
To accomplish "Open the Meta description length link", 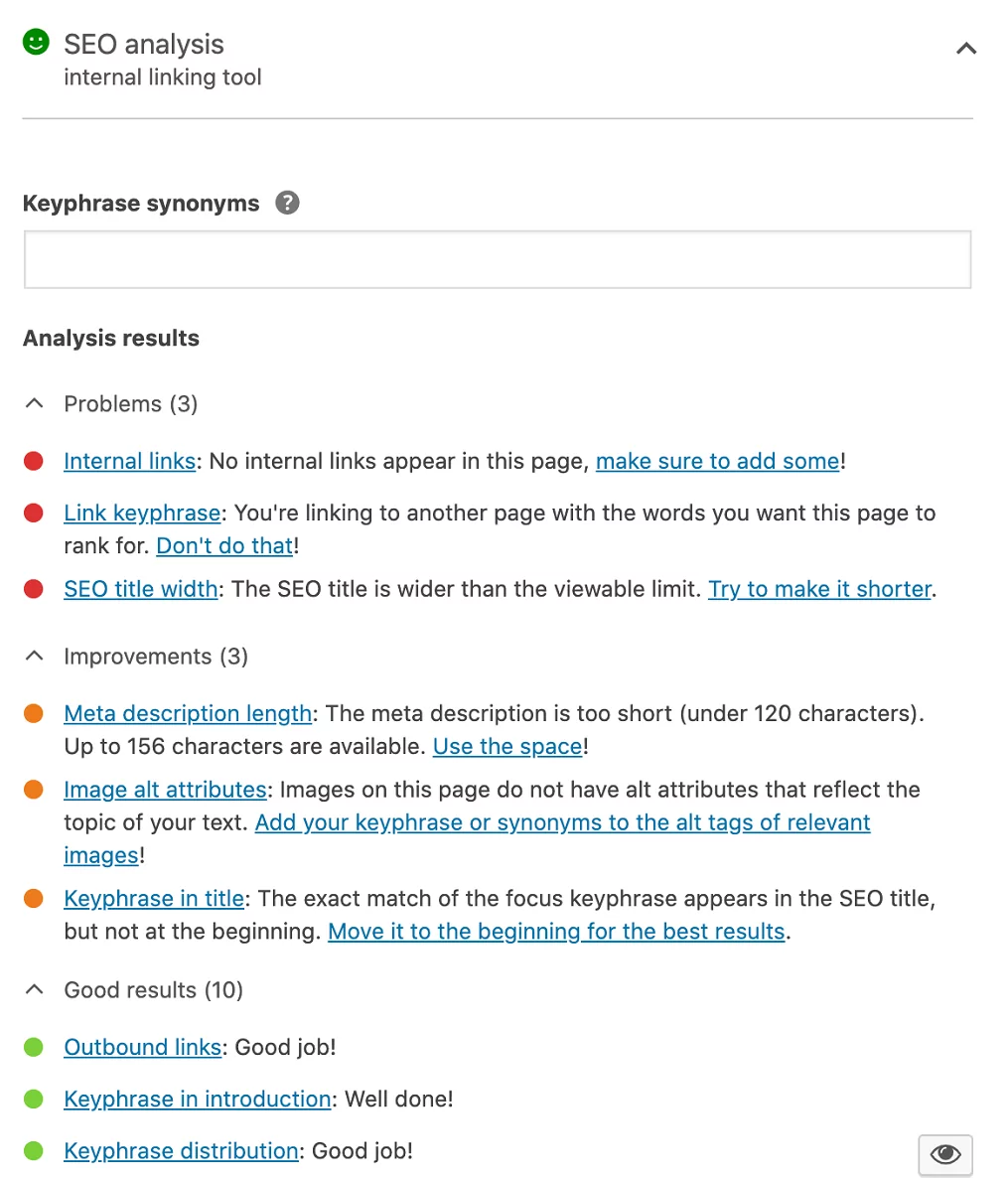I will 188,713.
